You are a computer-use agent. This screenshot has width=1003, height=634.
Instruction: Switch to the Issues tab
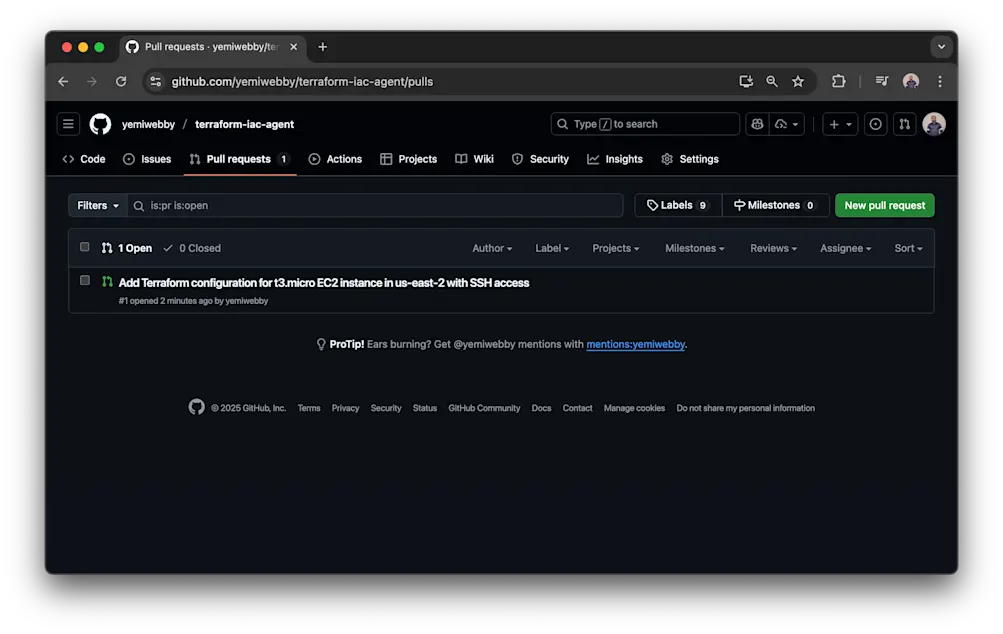(x=147, y=159)
